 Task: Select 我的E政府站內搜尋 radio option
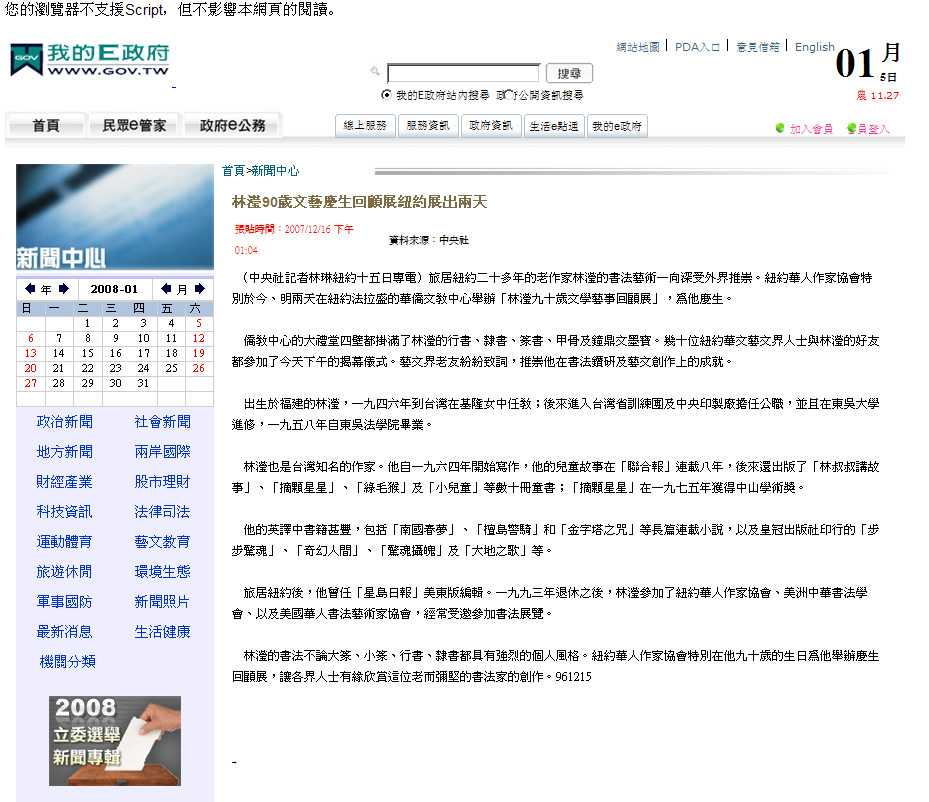(387, 95)
